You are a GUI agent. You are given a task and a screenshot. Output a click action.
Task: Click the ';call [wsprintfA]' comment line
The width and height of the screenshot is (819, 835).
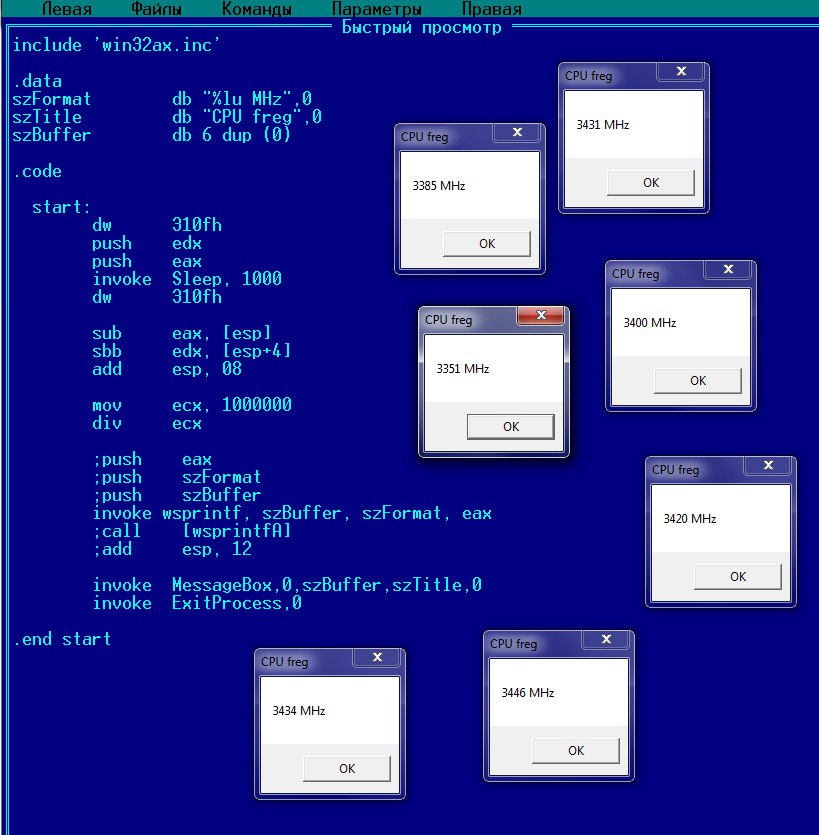[192, 531]
